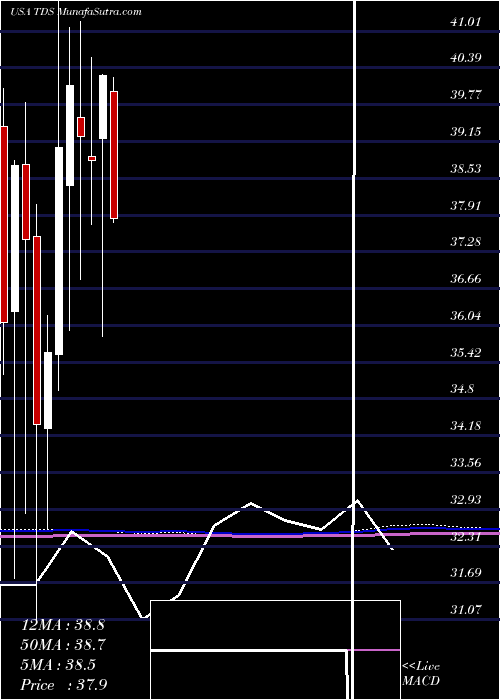Click the 39.77 price axis label

pyautogui.click(x=466, y=95)
